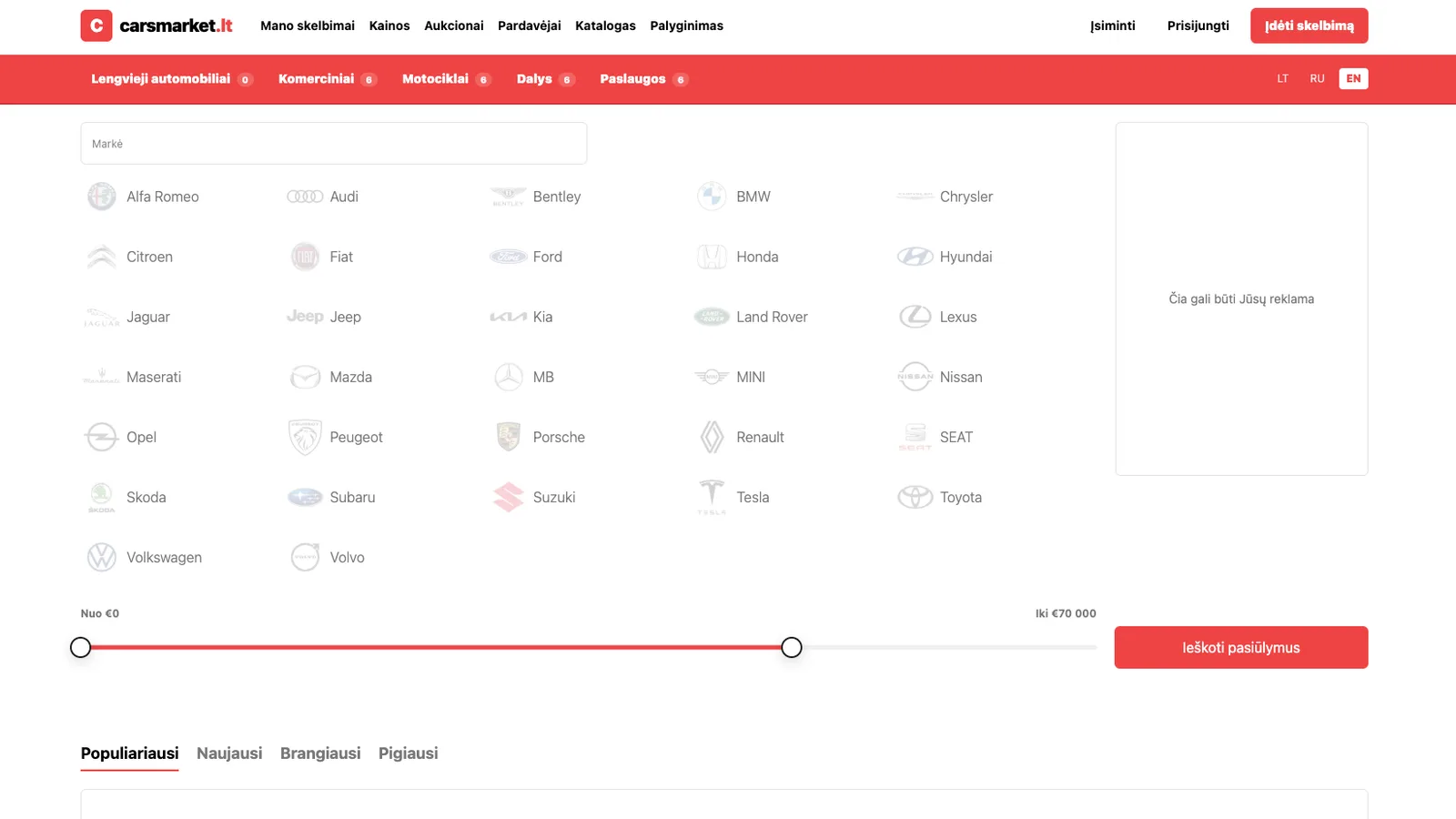Select the Populiariausi tab

[x=129, y=753]
